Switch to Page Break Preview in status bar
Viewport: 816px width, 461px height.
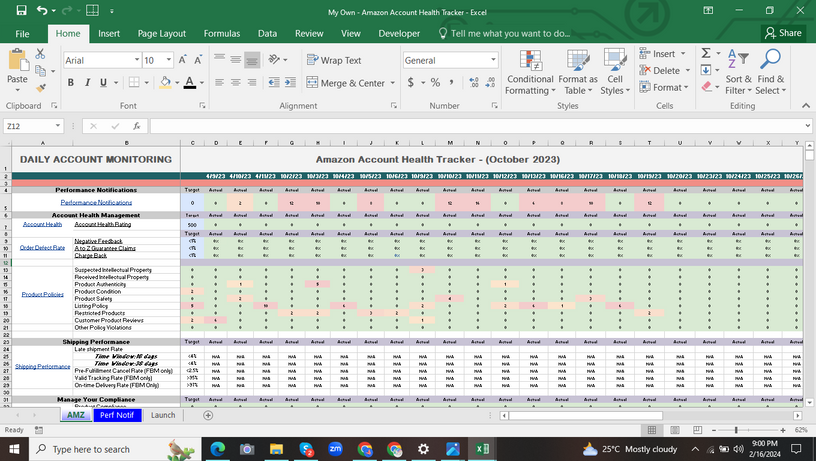pyautogui.click(x=697, y=430)
